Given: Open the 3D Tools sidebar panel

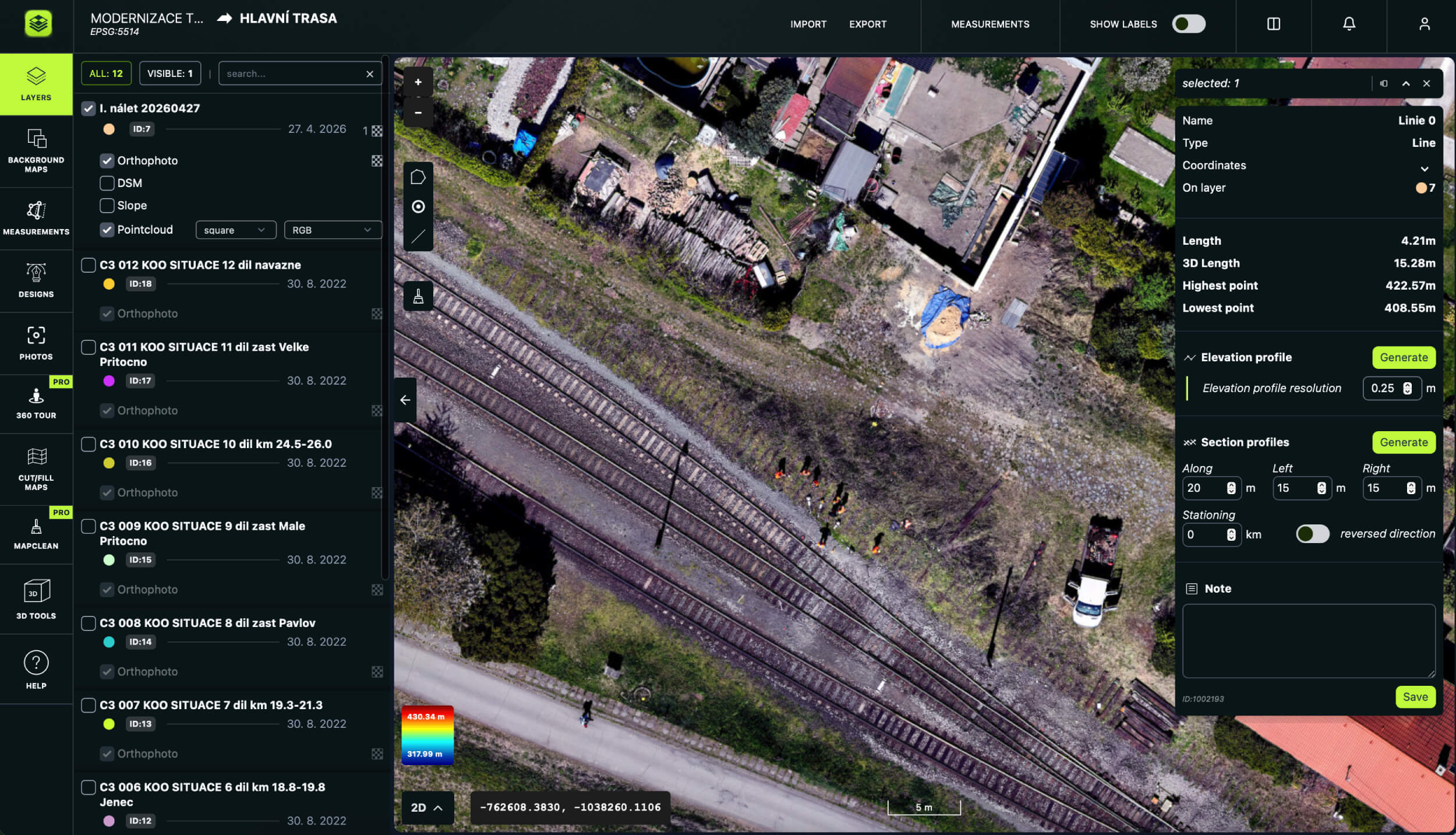Looking at the screenshot, I should (36, 599).
